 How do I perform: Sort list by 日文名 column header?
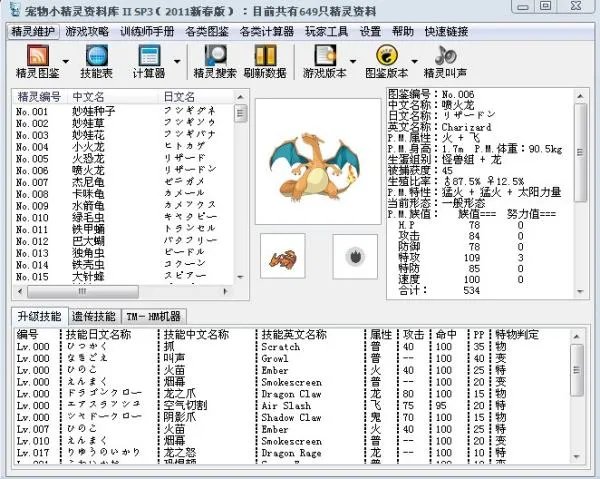196,97
